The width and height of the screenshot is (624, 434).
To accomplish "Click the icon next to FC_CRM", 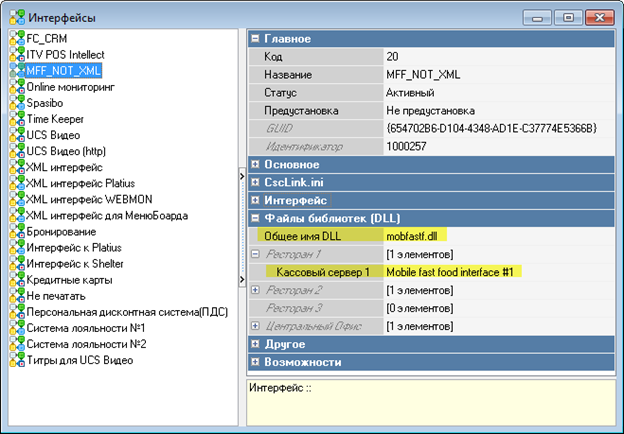I will point(16,38).
